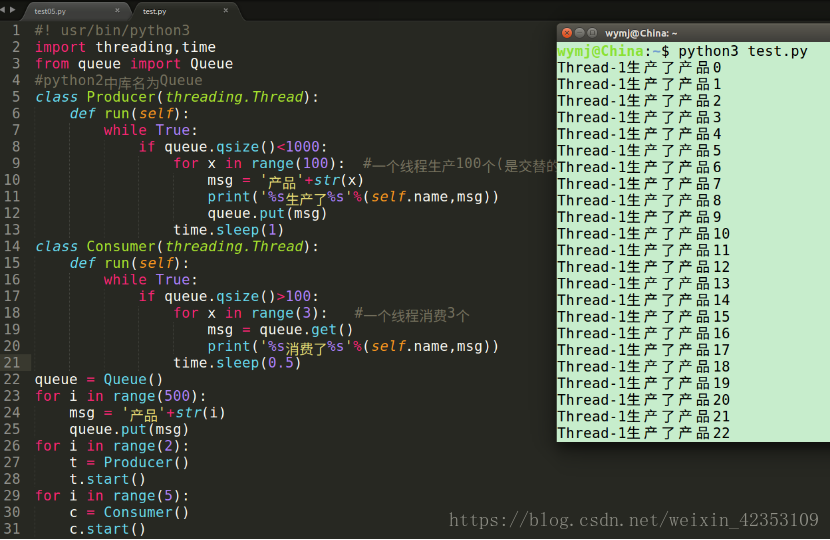Click the left tab-scroll arrow
830x540 pixels.
point(3,10)
